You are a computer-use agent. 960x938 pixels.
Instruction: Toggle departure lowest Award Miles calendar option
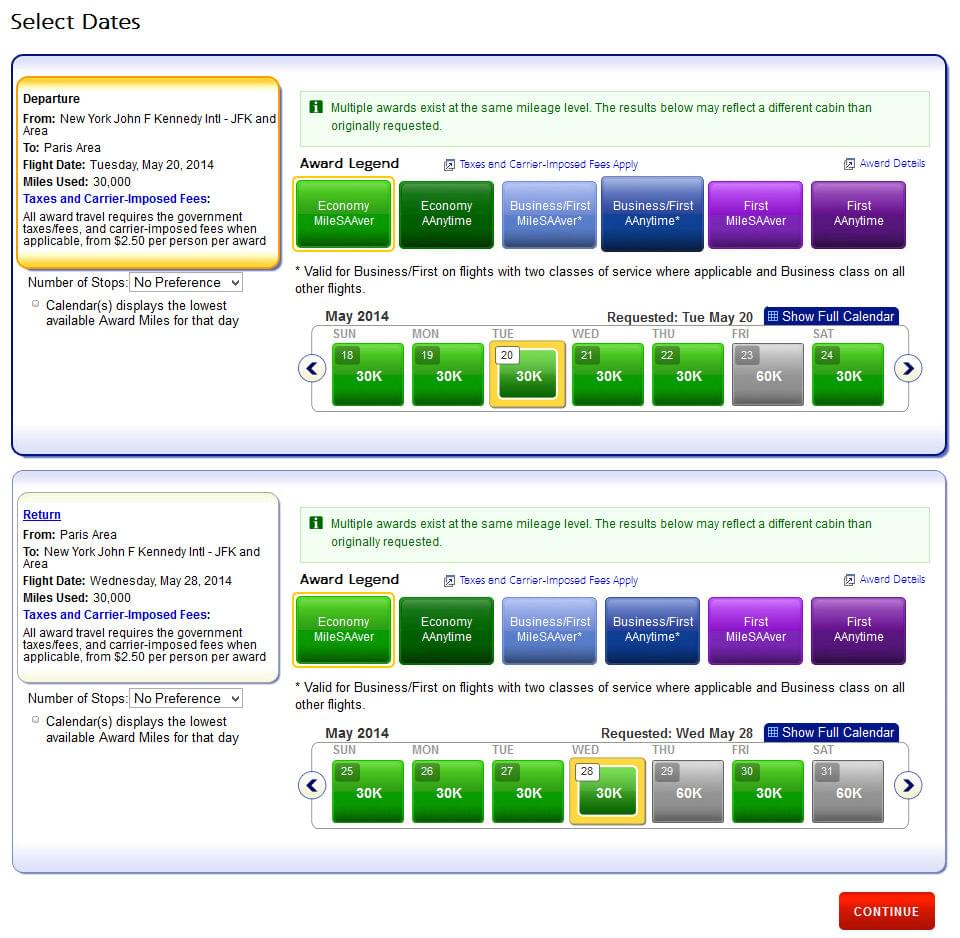36,304
